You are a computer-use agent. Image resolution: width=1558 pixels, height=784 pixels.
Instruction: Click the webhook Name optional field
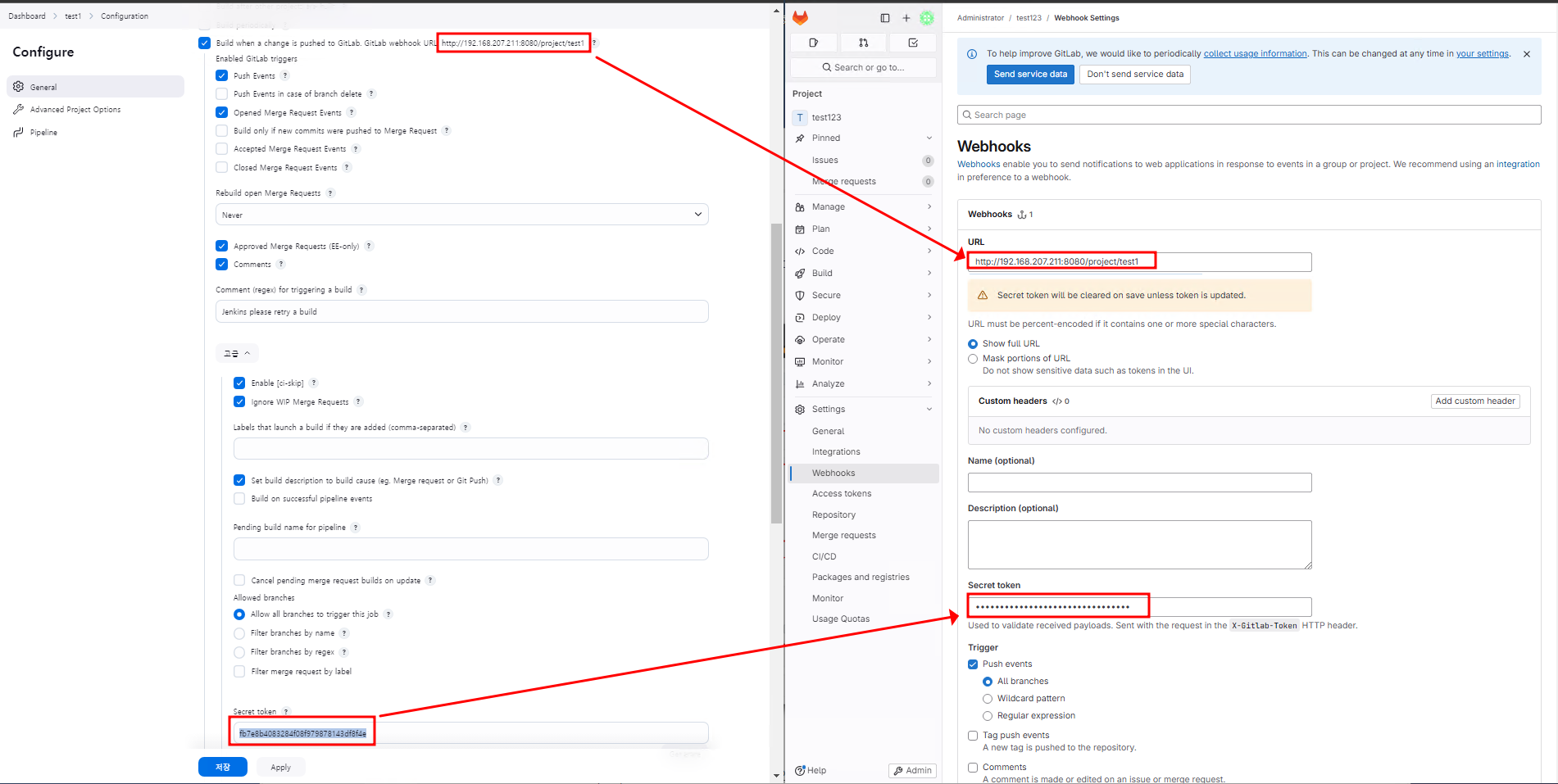click(x=1139, y=483)
